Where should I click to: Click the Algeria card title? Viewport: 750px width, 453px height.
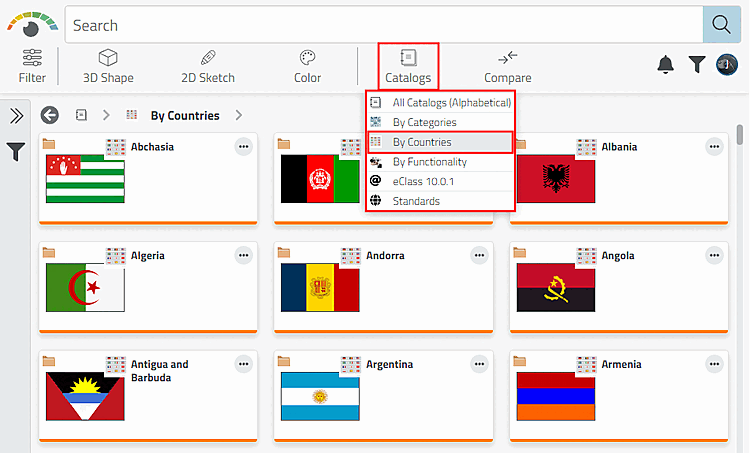coord(147,255)
